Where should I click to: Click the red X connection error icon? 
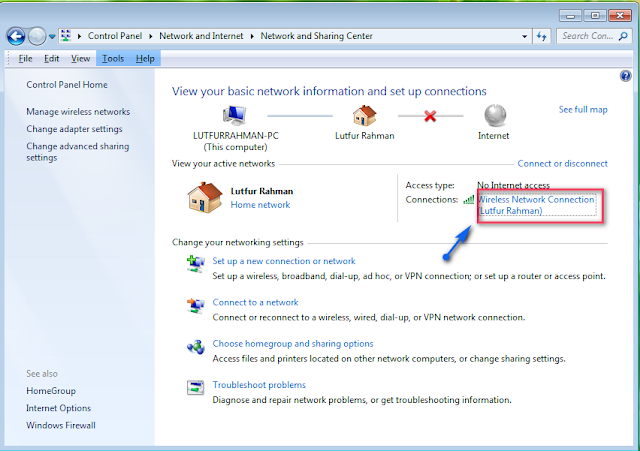tap(430, 116)
